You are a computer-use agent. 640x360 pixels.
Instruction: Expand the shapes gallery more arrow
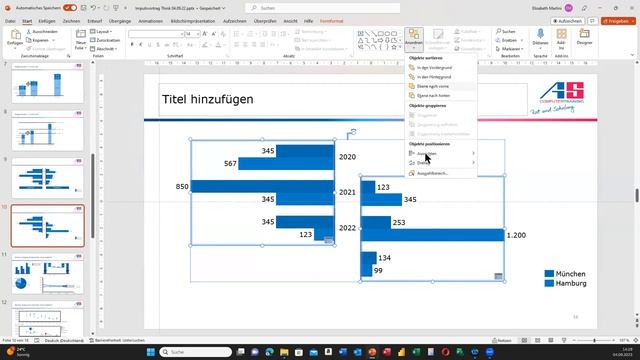(x=400, y=47)
